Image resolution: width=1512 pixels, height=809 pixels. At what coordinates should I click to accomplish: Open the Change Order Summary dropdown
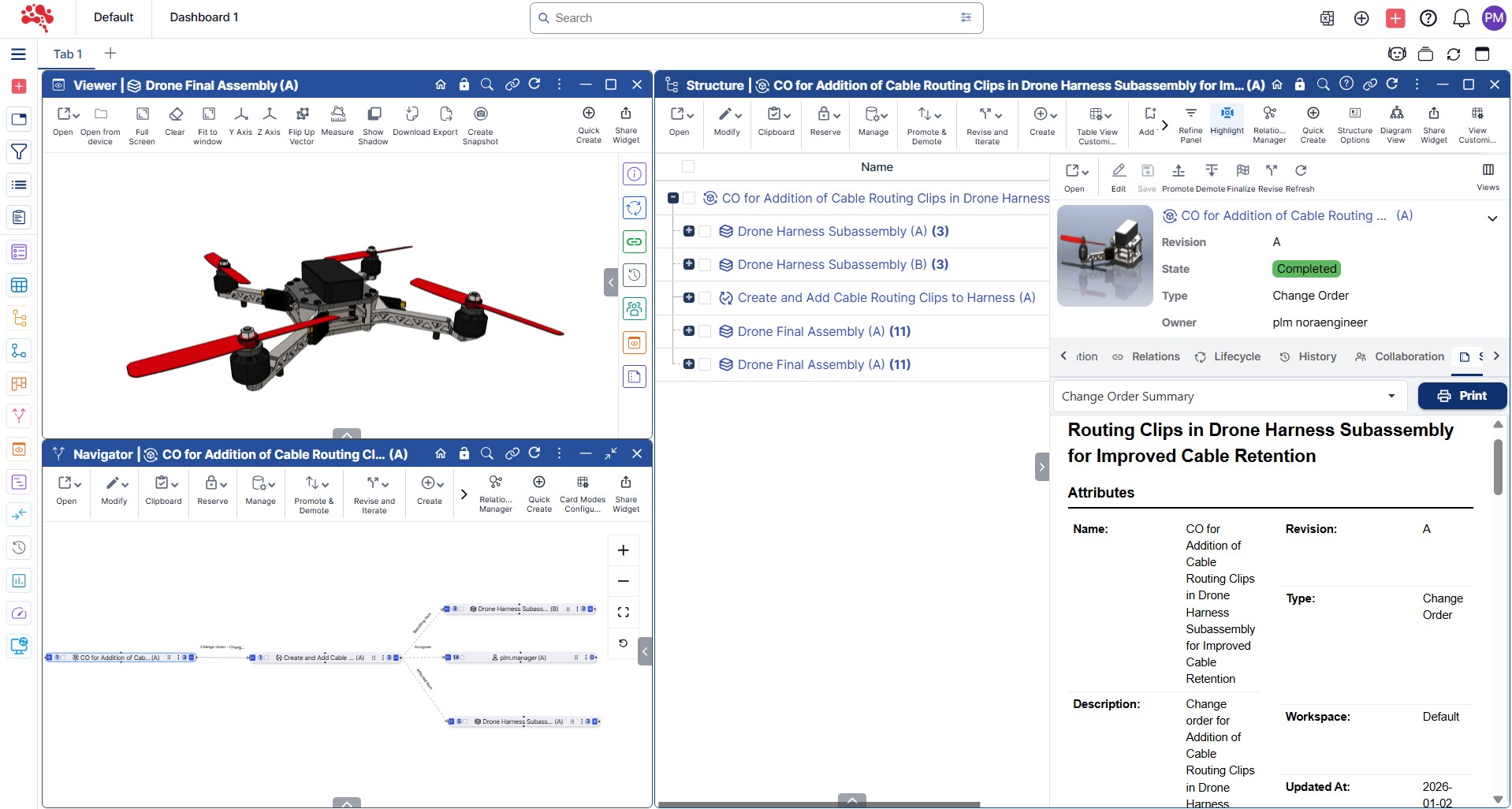(1229, 397)
